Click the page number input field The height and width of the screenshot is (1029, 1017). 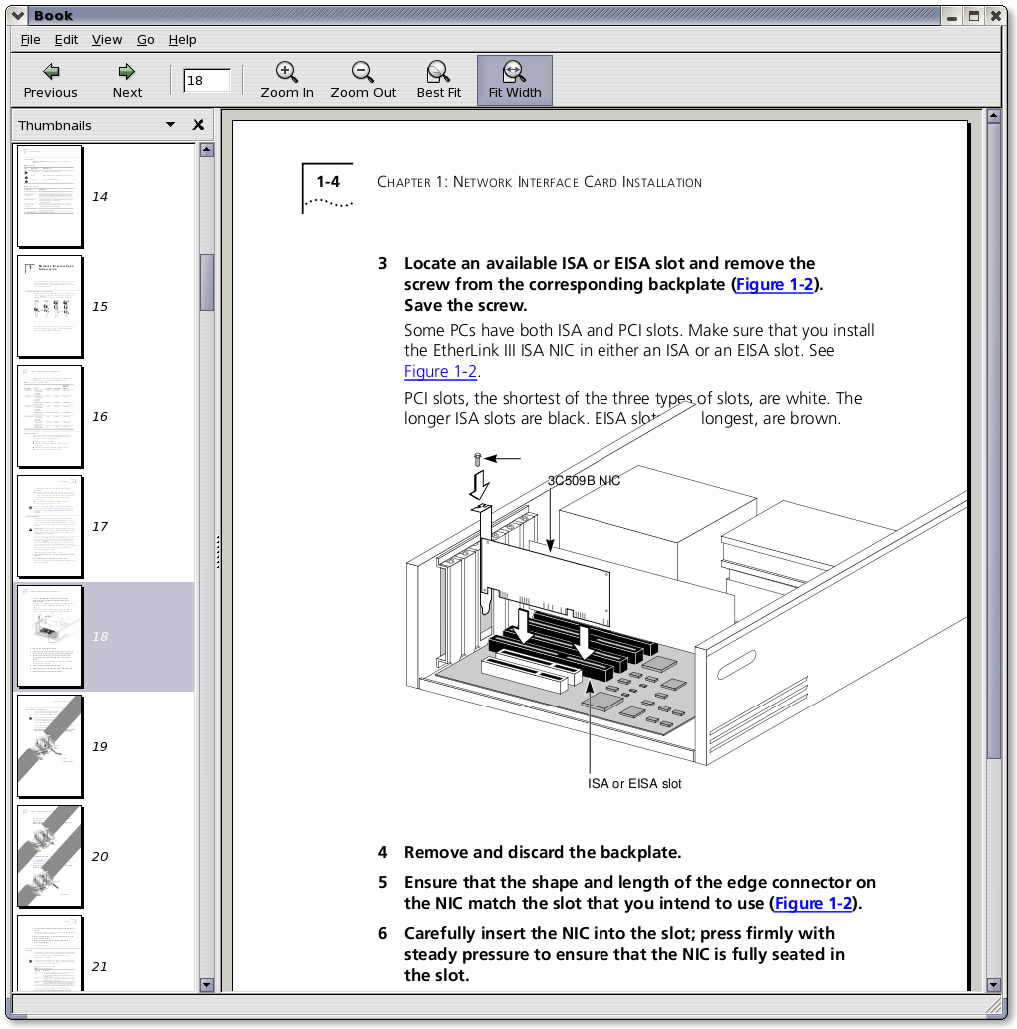(x=207, y=81)
